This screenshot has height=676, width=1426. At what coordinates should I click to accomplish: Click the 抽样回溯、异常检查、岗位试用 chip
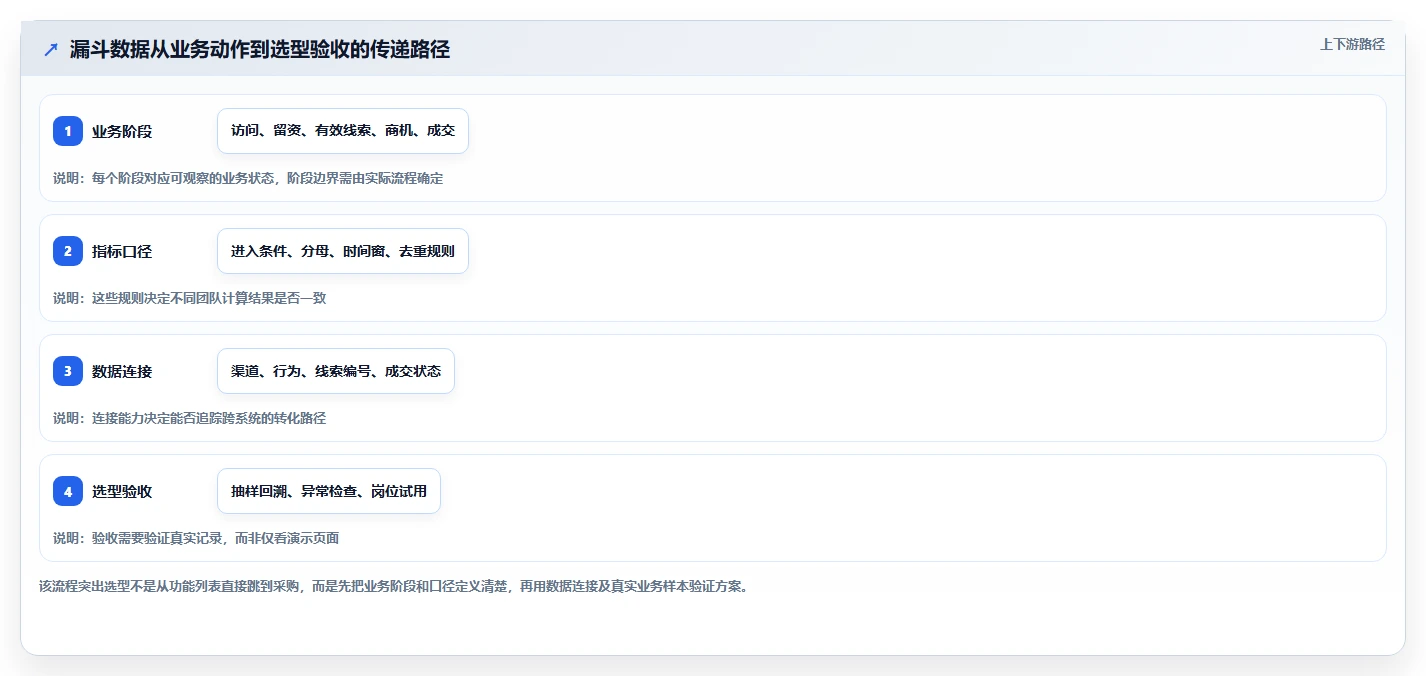pos(329,491)
